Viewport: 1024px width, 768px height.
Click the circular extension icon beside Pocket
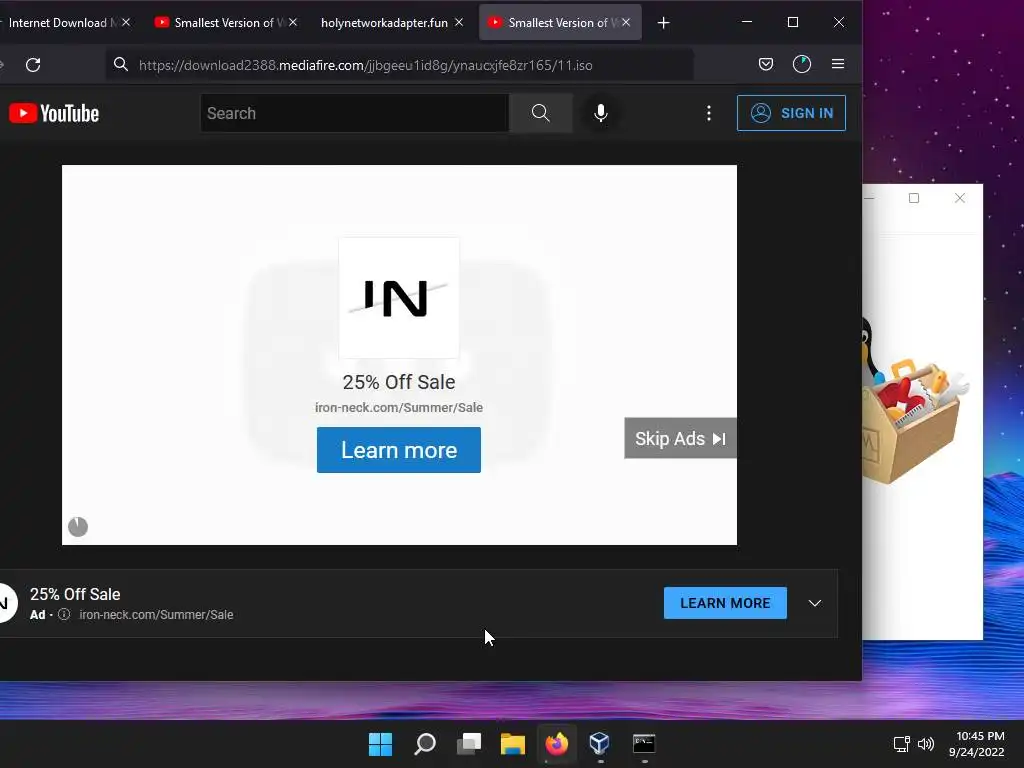(802, 64)
